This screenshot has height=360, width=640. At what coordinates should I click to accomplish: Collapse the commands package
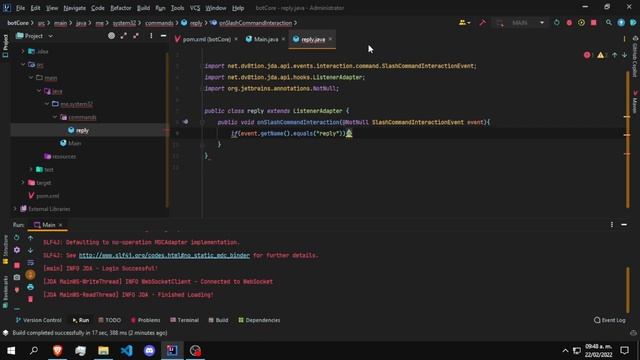tap(55, 117)
